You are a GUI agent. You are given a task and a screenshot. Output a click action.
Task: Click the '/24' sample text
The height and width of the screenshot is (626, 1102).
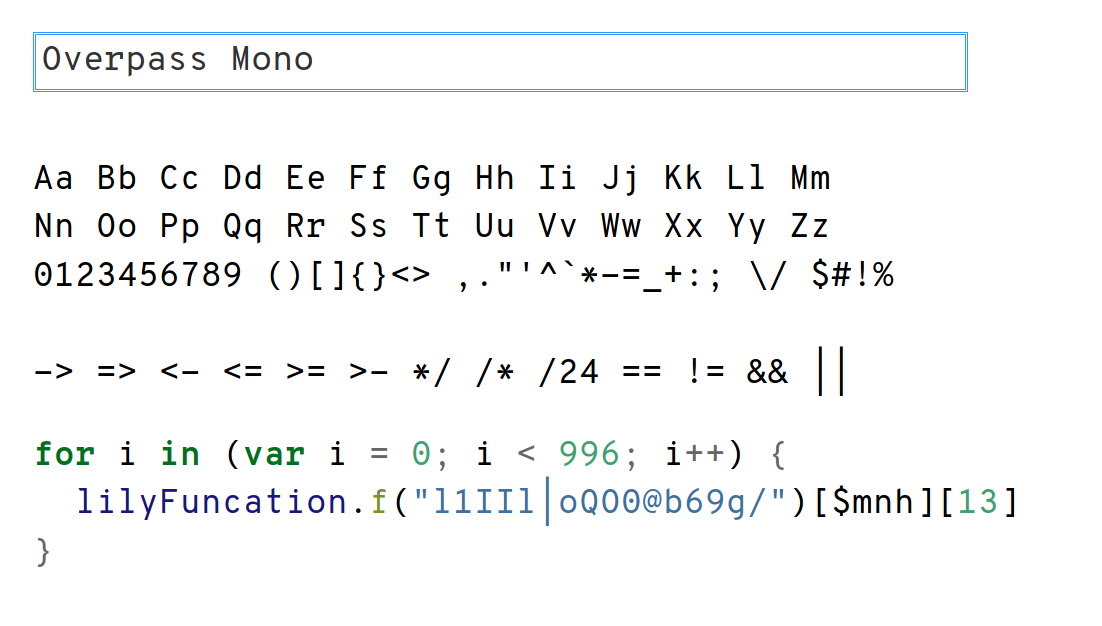tap(569, 372)
